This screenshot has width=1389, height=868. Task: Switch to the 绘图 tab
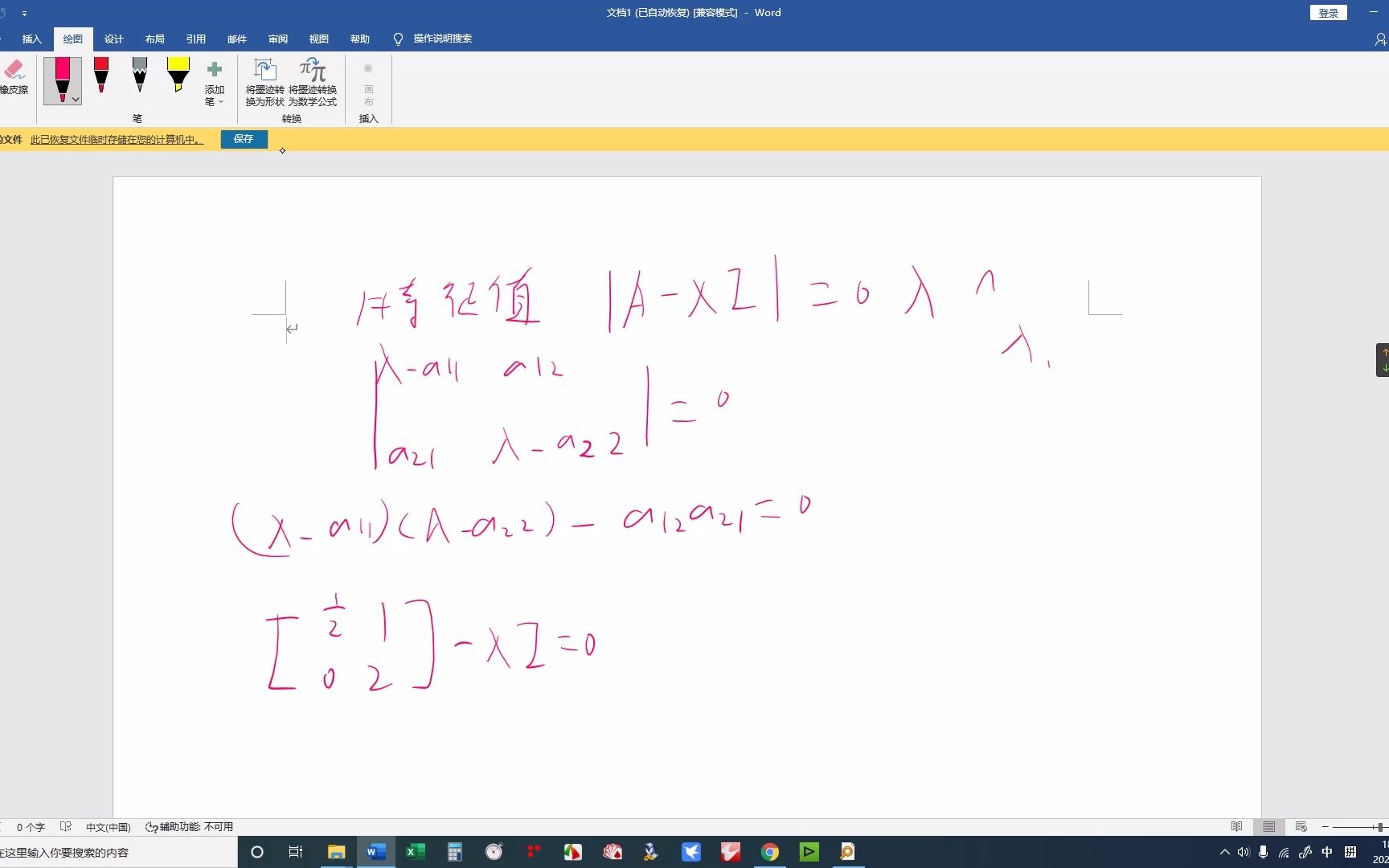[x=73, y=39]
